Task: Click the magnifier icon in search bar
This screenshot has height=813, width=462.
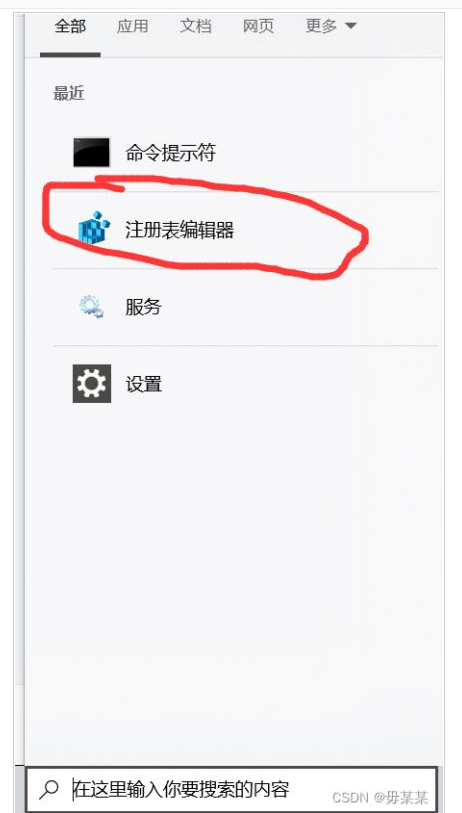Action: [x=49, y=789]
